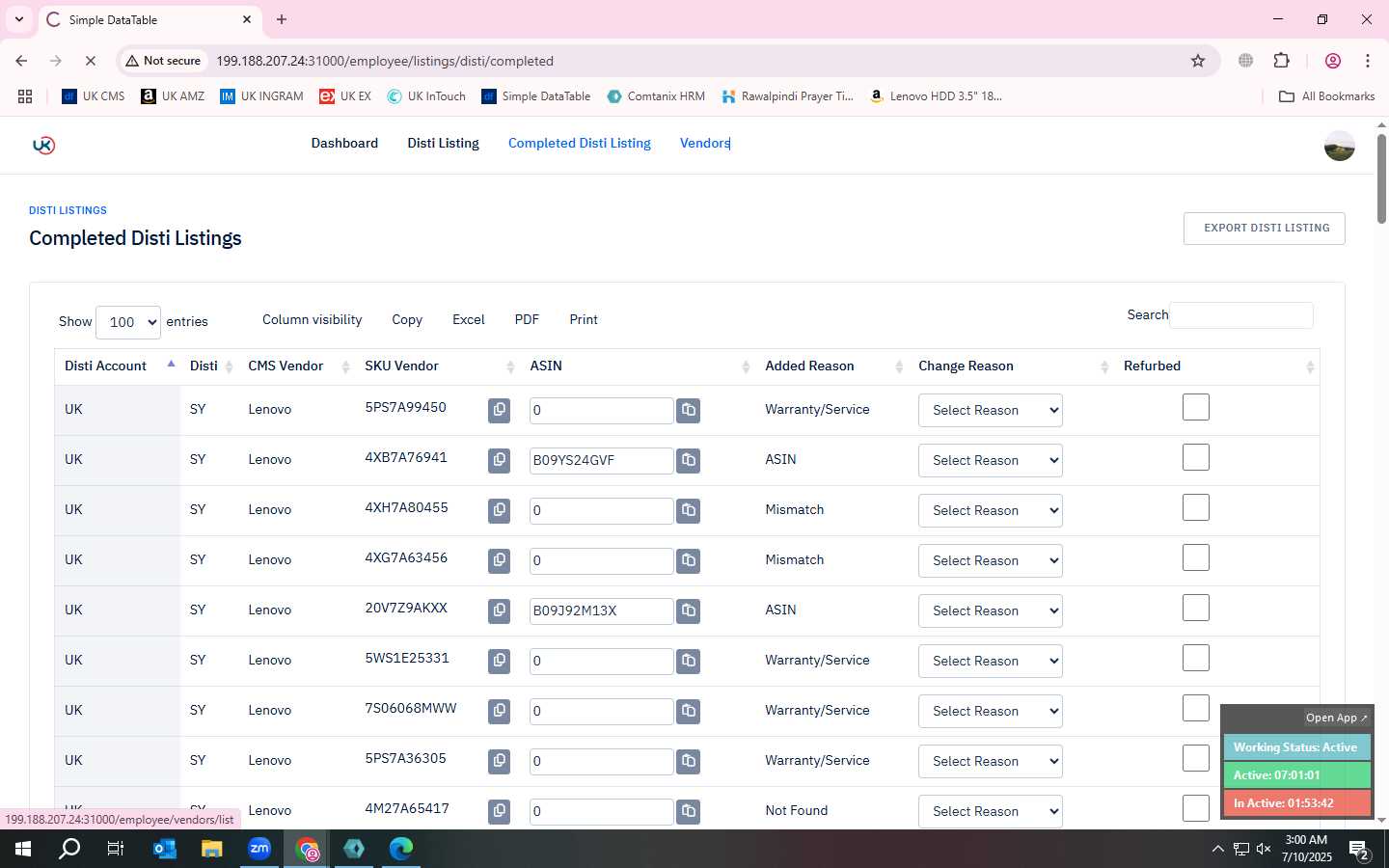Click ASIN paste icon in 5WS1E25331 row
This screenshot has width=1389, height=868.
(x=688, y=661)
